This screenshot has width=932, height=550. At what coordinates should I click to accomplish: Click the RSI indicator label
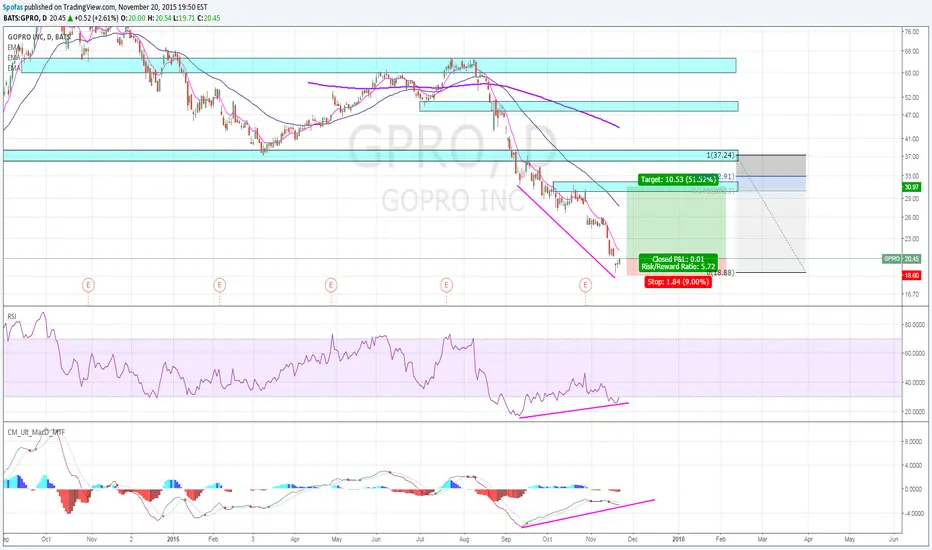click(12, 316)
